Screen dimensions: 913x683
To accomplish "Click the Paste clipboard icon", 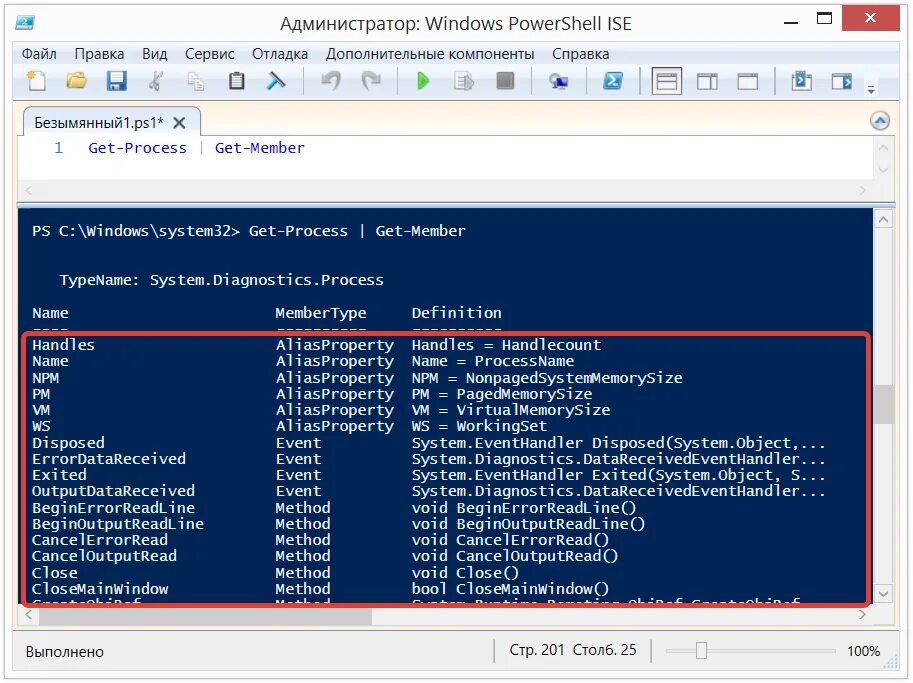I will click(236, 81).
